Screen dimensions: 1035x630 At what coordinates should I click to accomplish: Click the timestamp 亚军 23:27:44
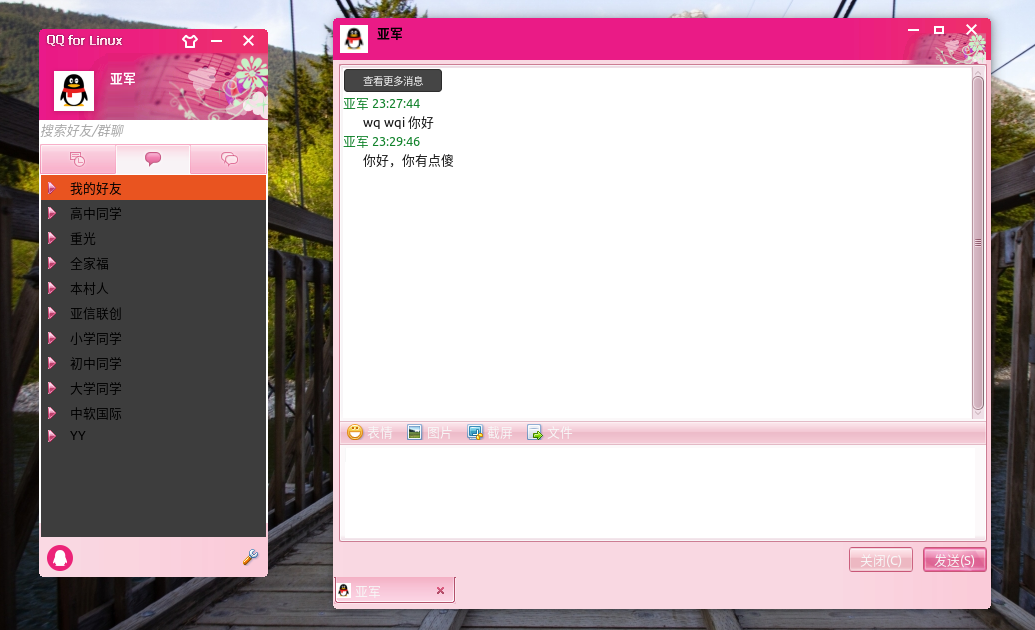point(382,104)
